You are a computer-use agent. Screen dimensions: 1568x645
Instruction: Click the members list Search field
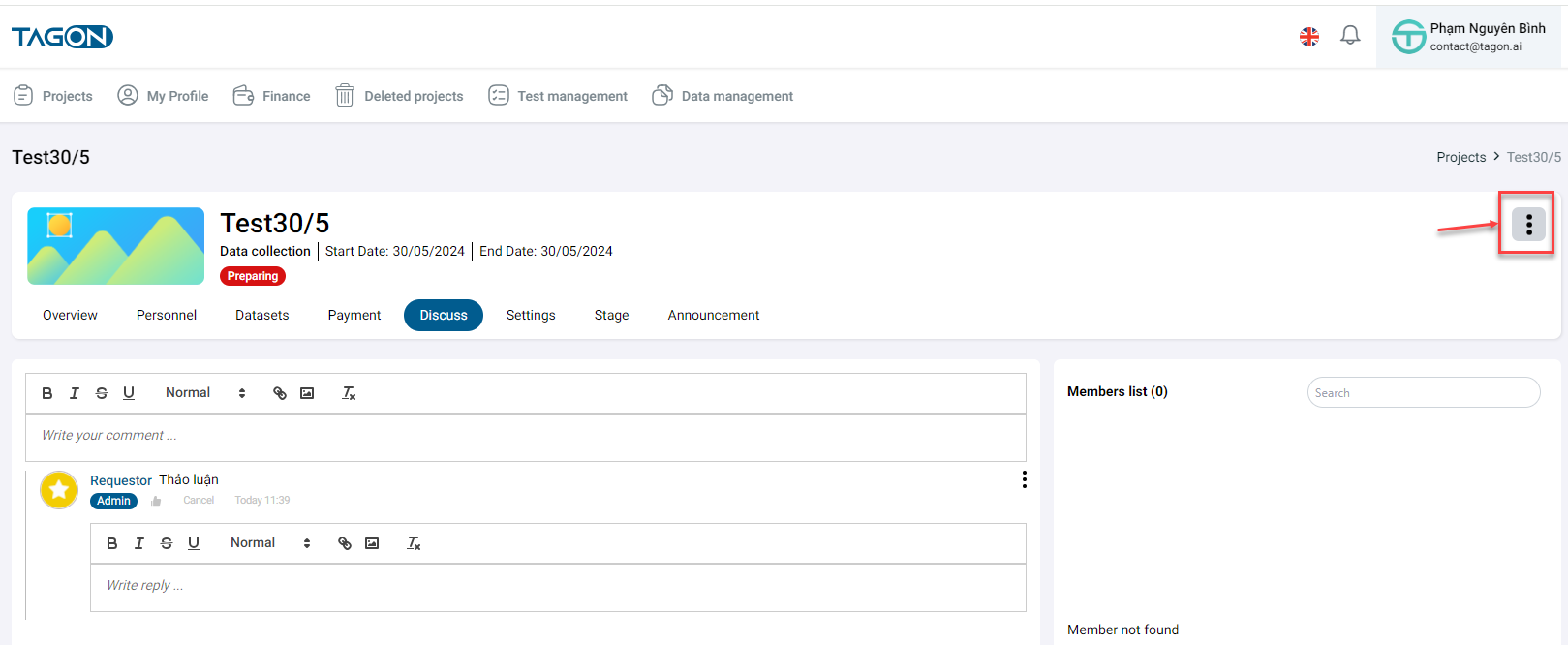coord(1423,392)
